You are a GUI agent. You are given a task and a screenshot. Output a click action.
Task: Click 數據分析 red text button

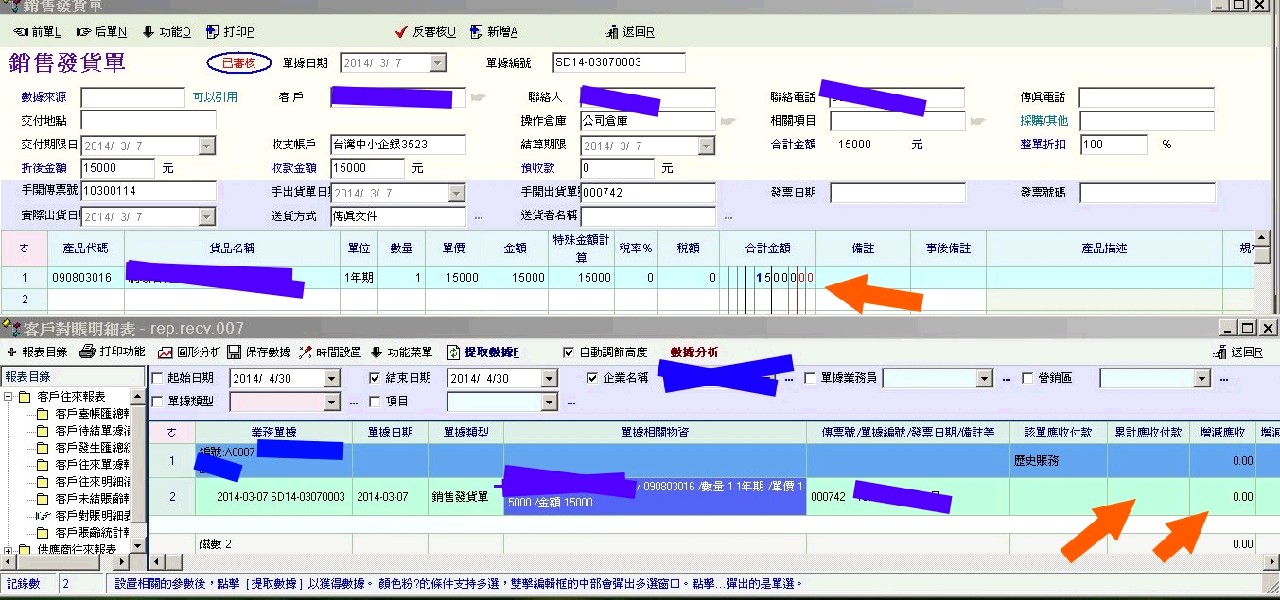pyautogui.click(x=694, y=352)
